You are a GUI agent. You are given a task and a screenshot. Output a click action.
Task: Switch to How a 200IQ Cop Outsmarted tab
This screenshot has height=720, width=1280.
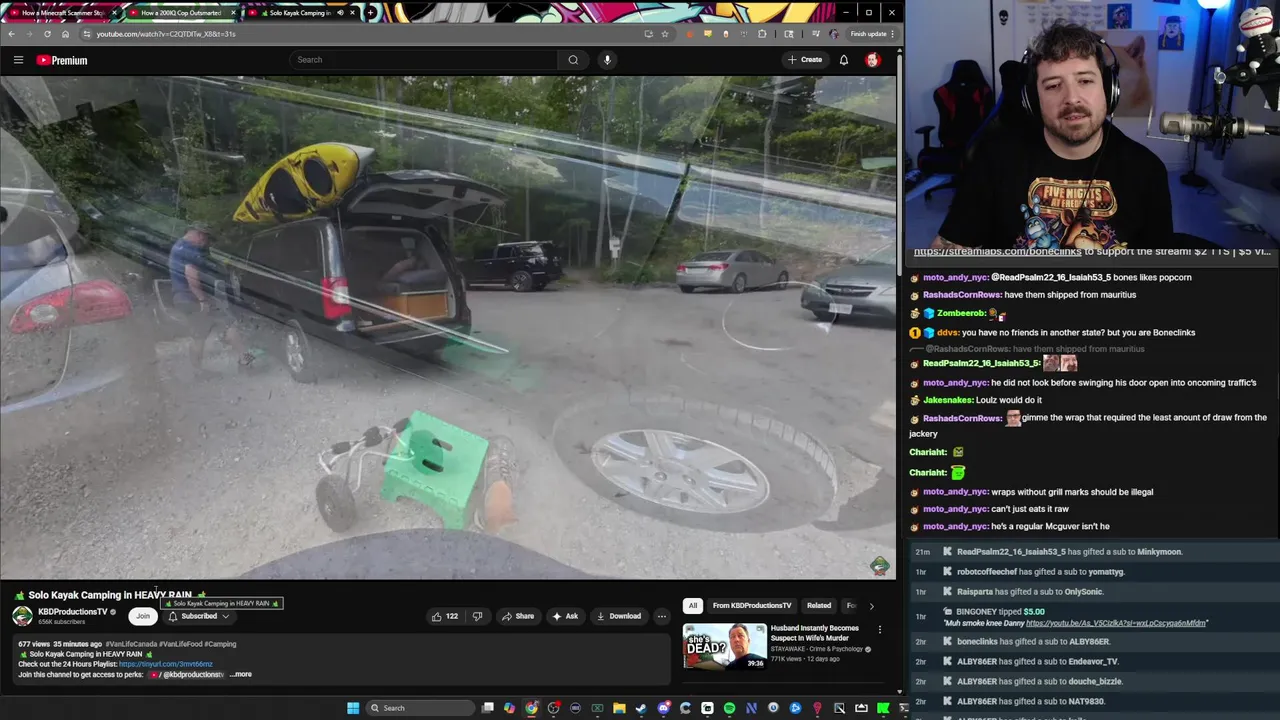[183, 13]
